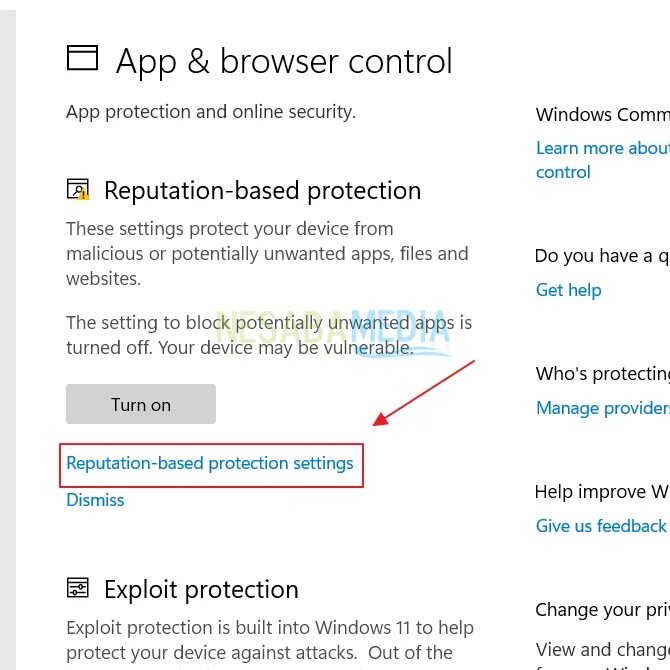The height and width of the screenshot is (670, 670).
Task: Click the Get help link
Action: [x=568, y=290]
